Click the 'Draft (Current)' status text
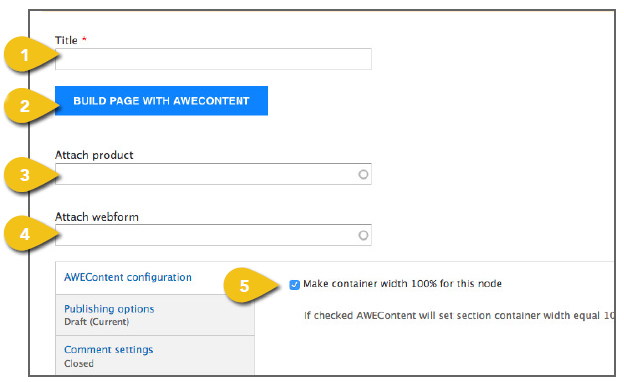 [96, 322]
